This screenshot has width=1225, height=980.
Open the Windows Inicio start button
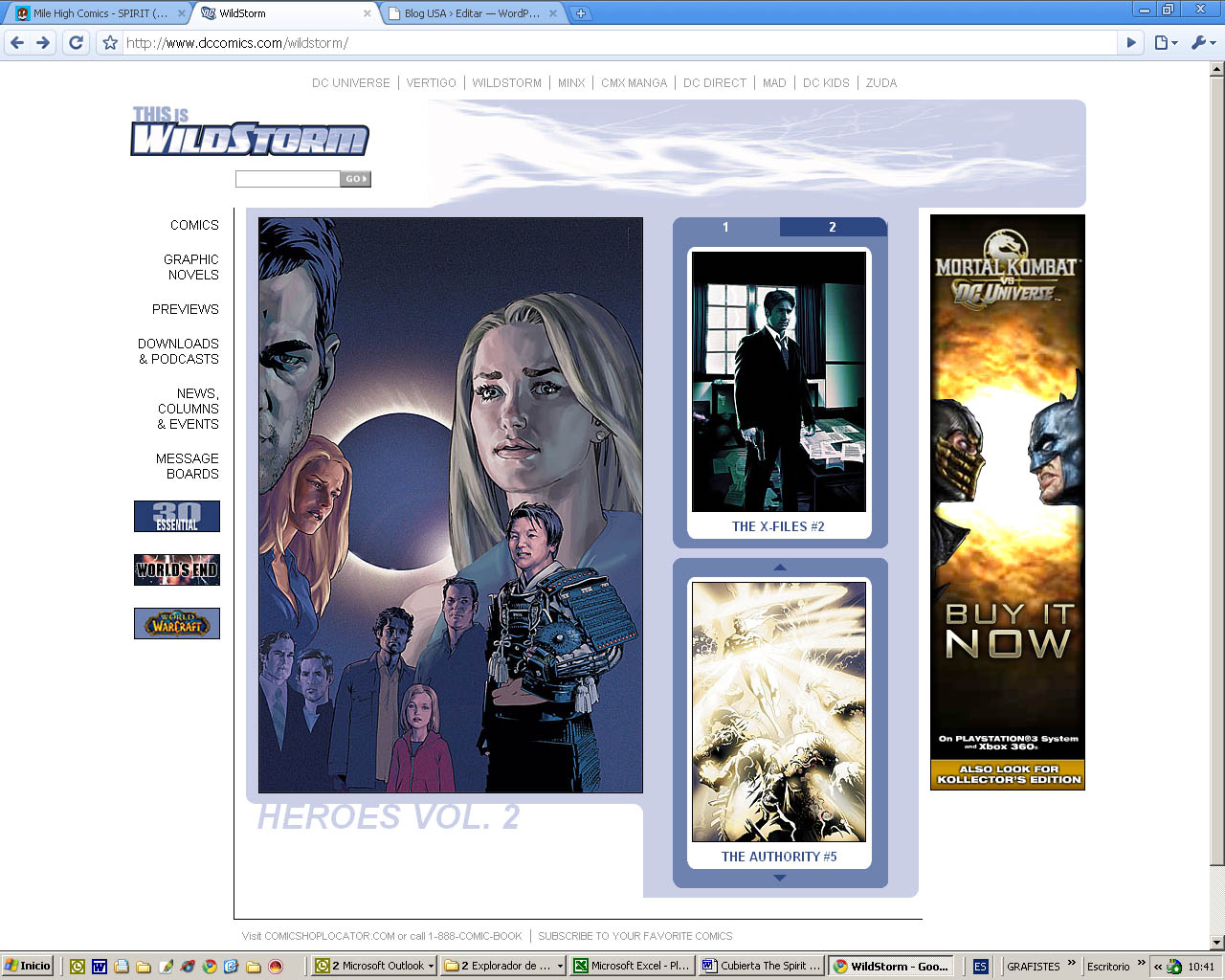[27, 966]
